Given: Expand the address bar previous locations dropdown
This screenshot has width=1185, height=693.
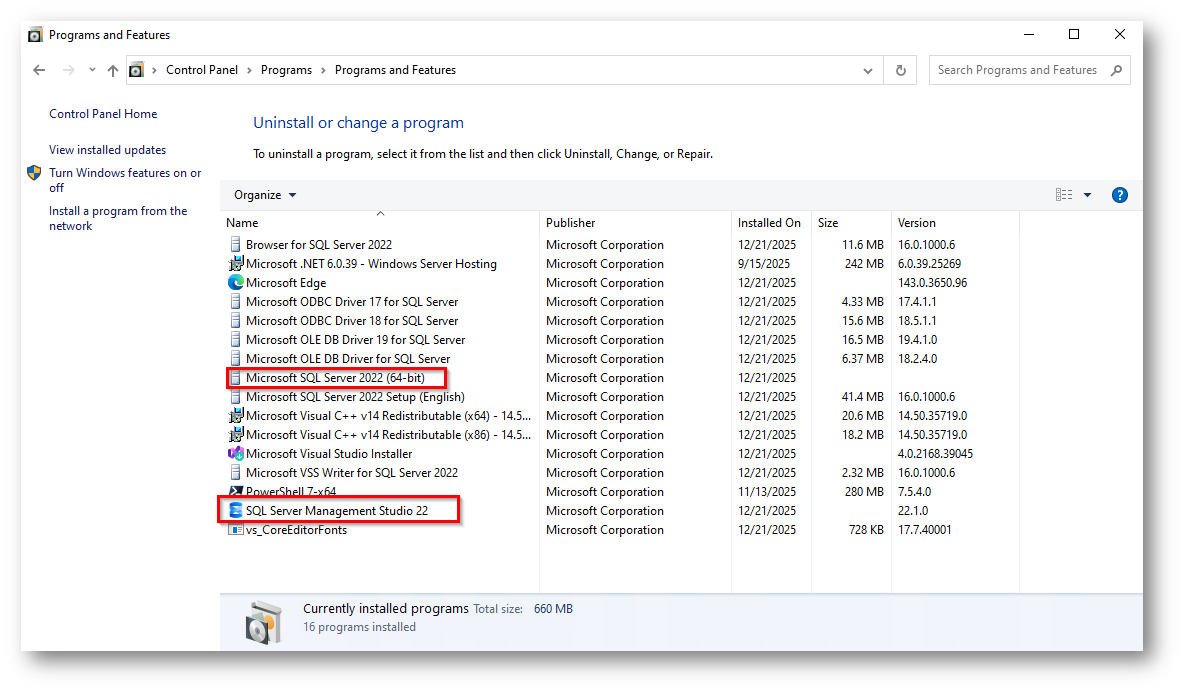Looking at the screenshot, I should point(868,70).
